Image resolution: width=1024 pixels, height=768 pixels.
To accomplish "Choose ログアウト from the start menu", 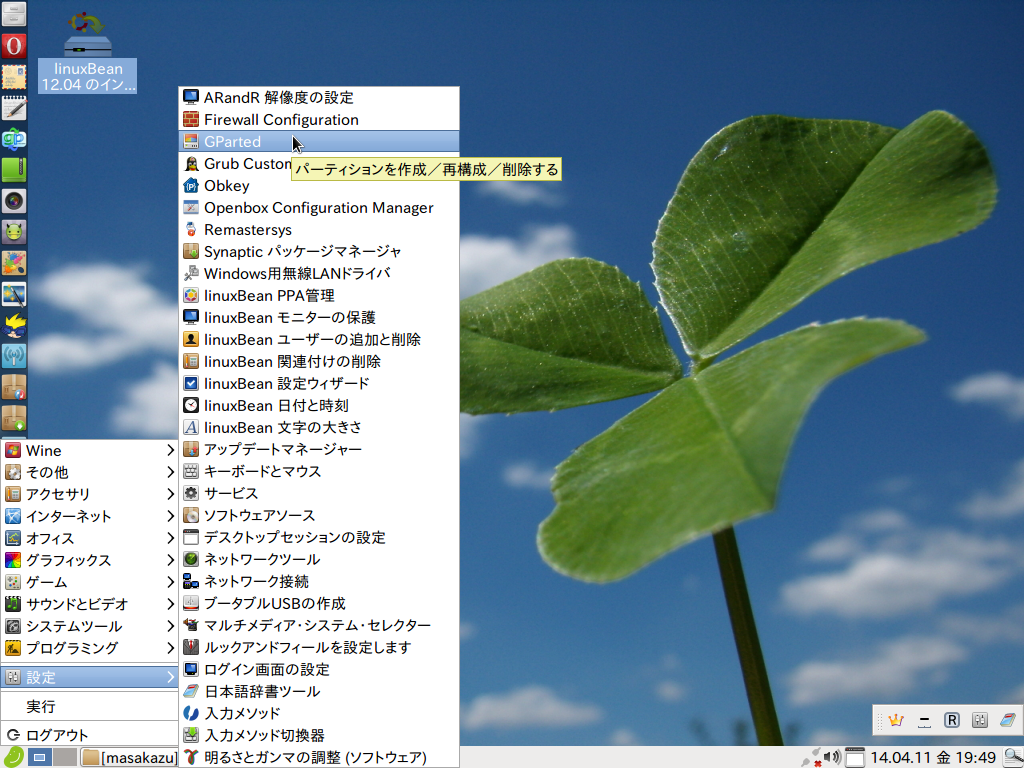I will point(89,735).
